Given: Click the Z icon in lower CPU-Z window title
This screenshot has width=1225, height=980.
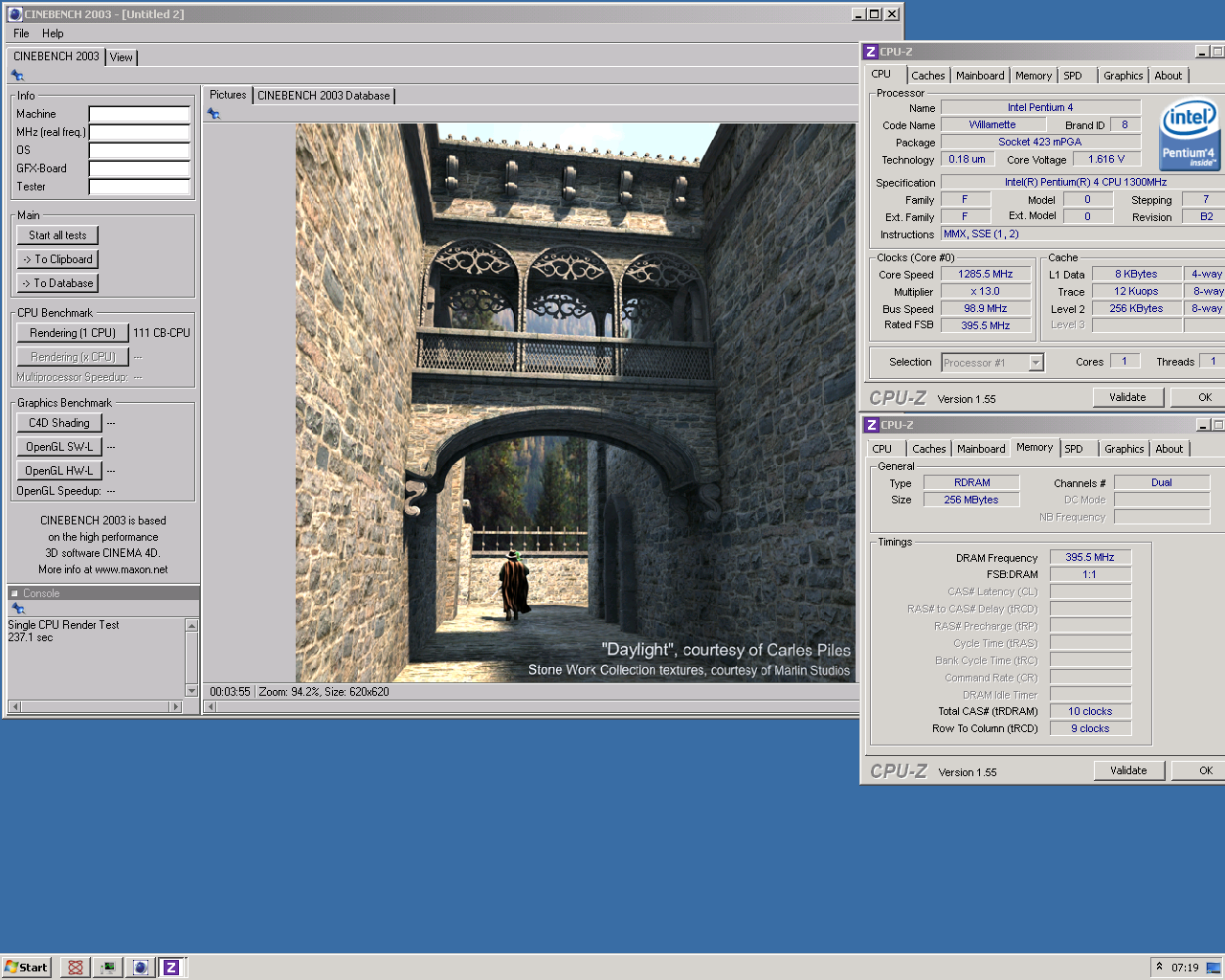Looking at the screenshot, I should pos(871,425).
